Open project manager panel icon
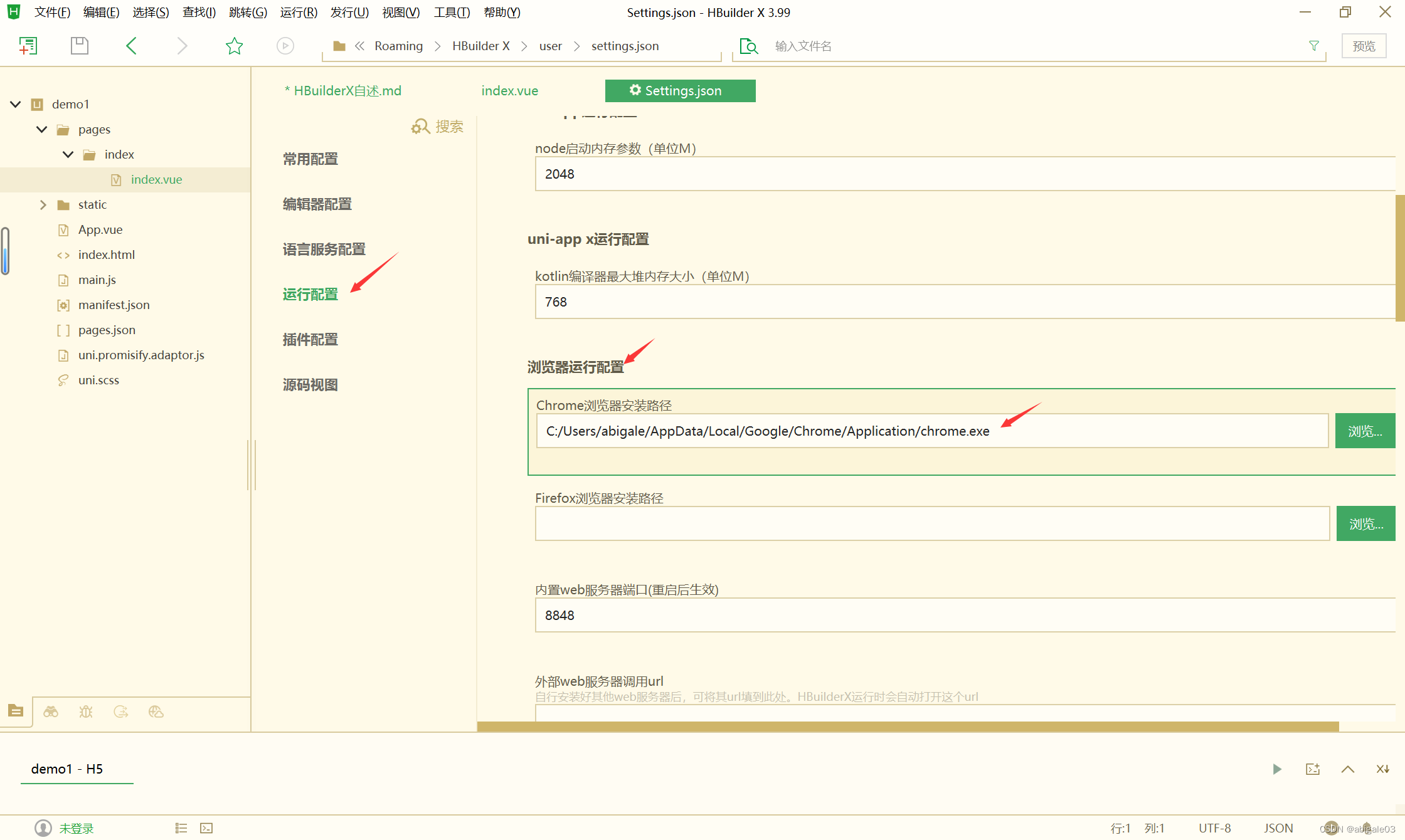The height and width of the screenshot is (840, 1405). point(16,711)
